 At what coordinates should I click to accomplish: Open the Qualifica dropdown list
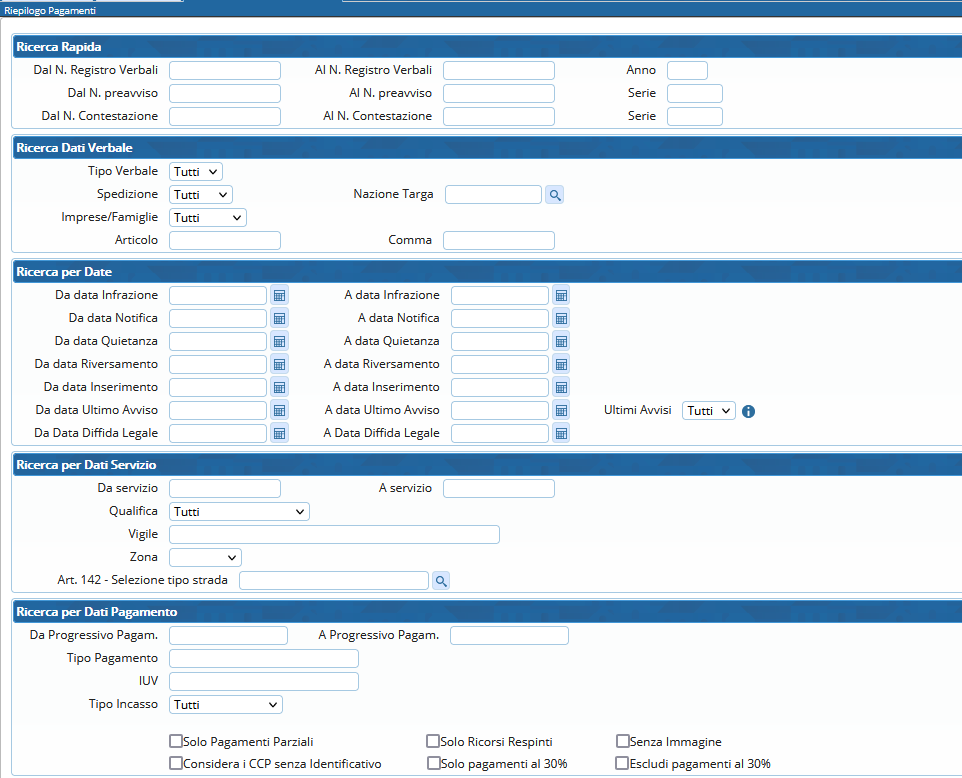tap(239, 512)
